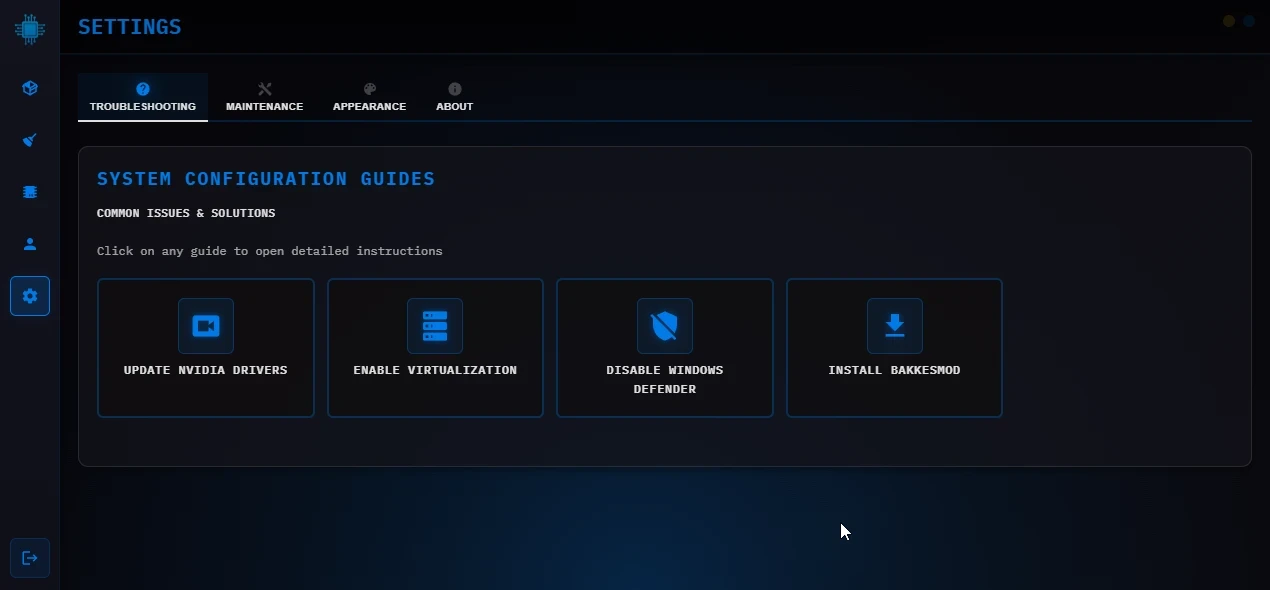Switch to the Troubleshooting tab
1270x590 pixels.
coord(143,97)
